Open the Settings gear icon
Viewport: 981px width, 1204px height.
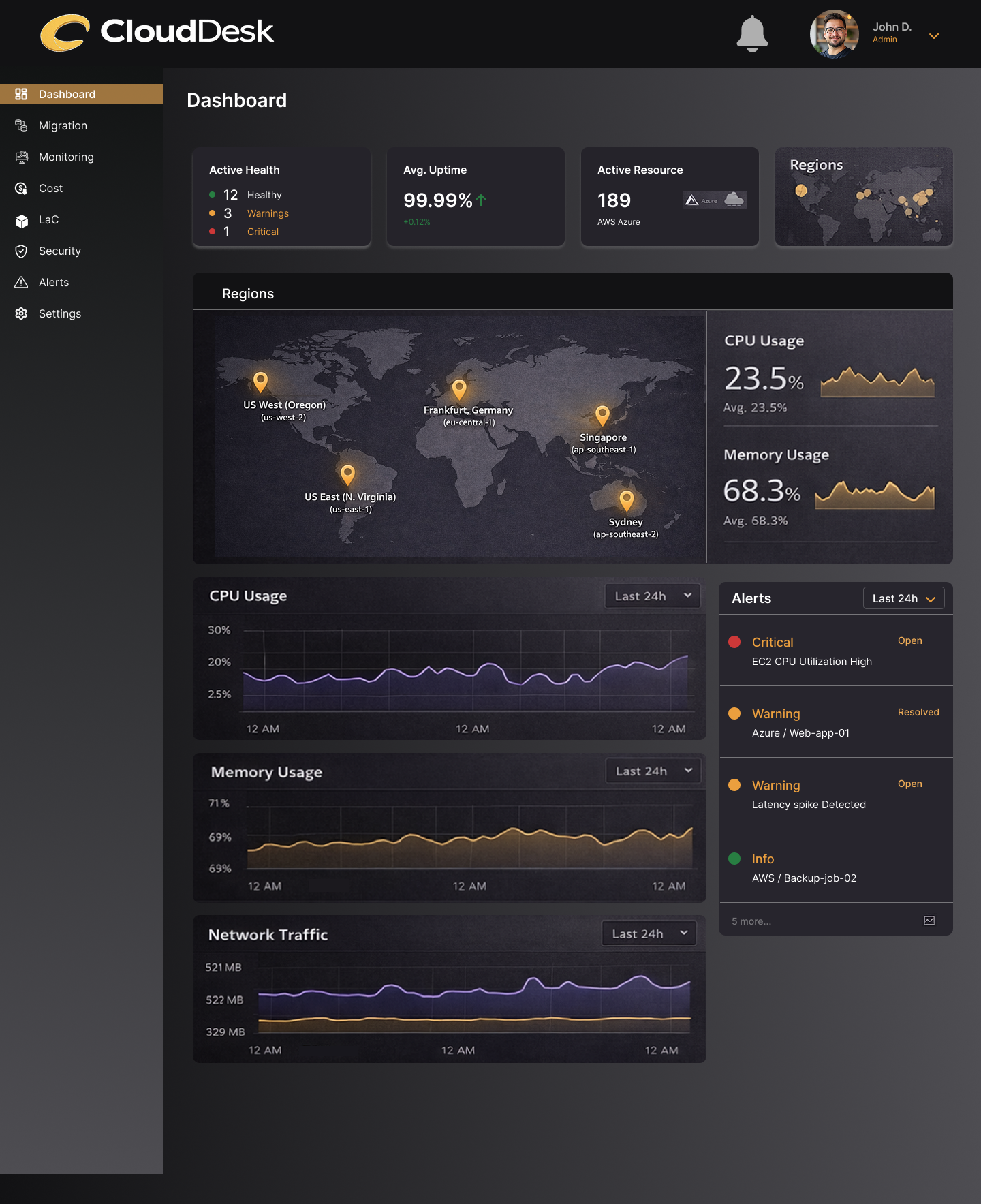point(21,313)
